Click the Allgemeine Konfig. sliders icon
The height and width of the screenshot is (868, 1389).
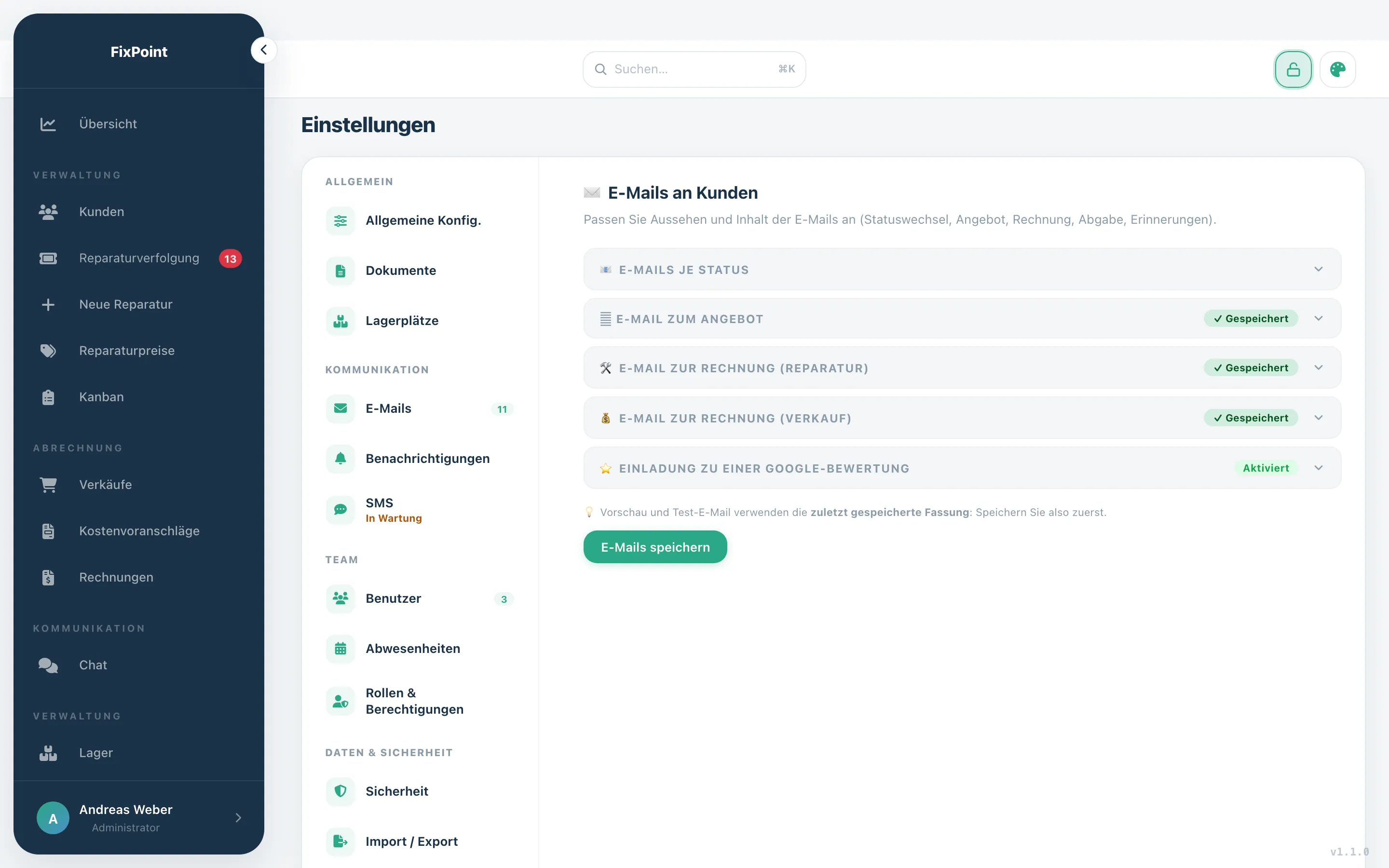[340, 221]
